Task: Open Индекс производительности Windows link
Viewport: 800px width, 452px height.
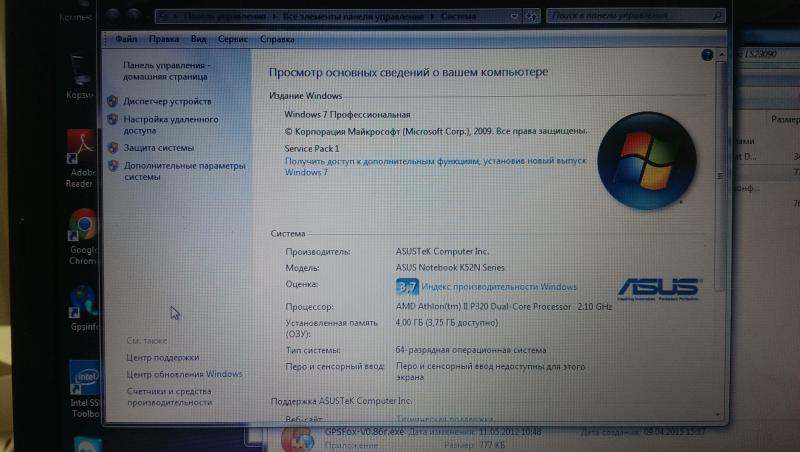Action: (499, 287)
